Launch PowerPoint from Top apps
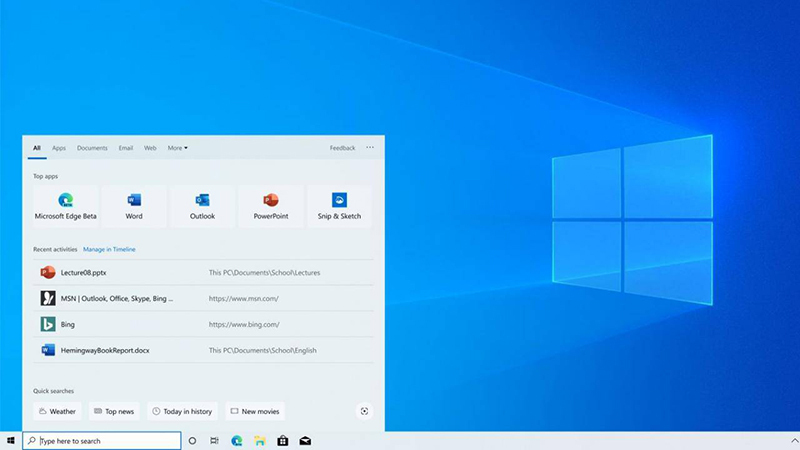This screenshot has width=800, height=450. pyautogui.click(x=270, y=206)
